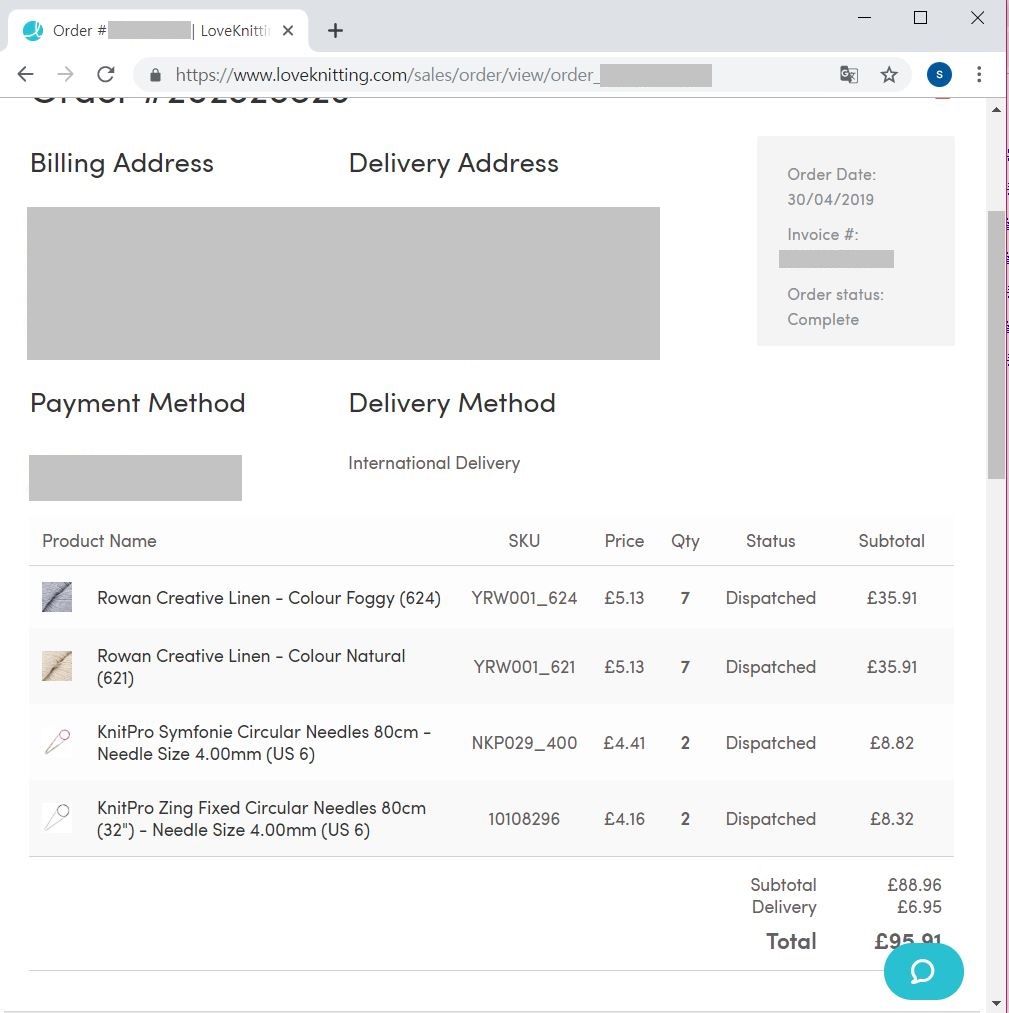Image resolution: width=1009 pixels, height=1013 pixels.
Task: Click the Delivery Method heading
Action: 452,403
